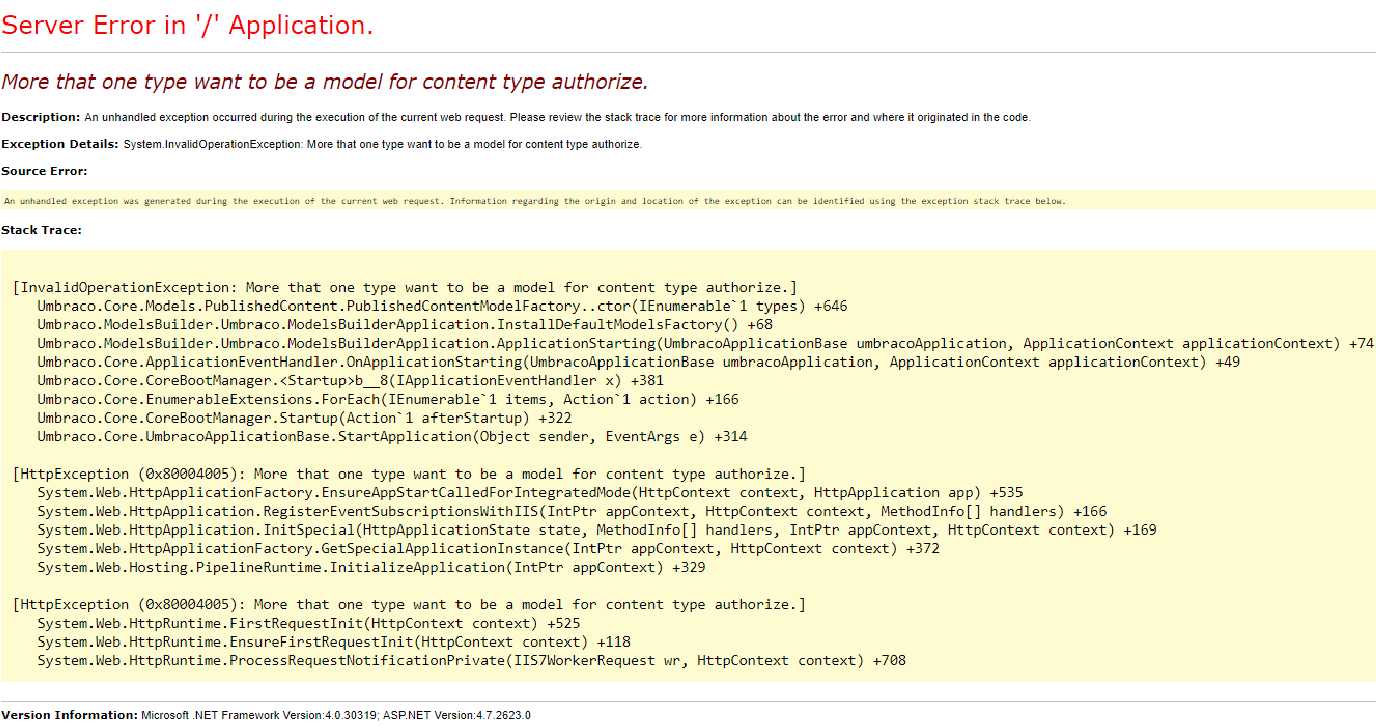The width and height of the screenshot is (1376, 726).
Task: Click the "Exception Details:" label
Action: tap(60, 144)
